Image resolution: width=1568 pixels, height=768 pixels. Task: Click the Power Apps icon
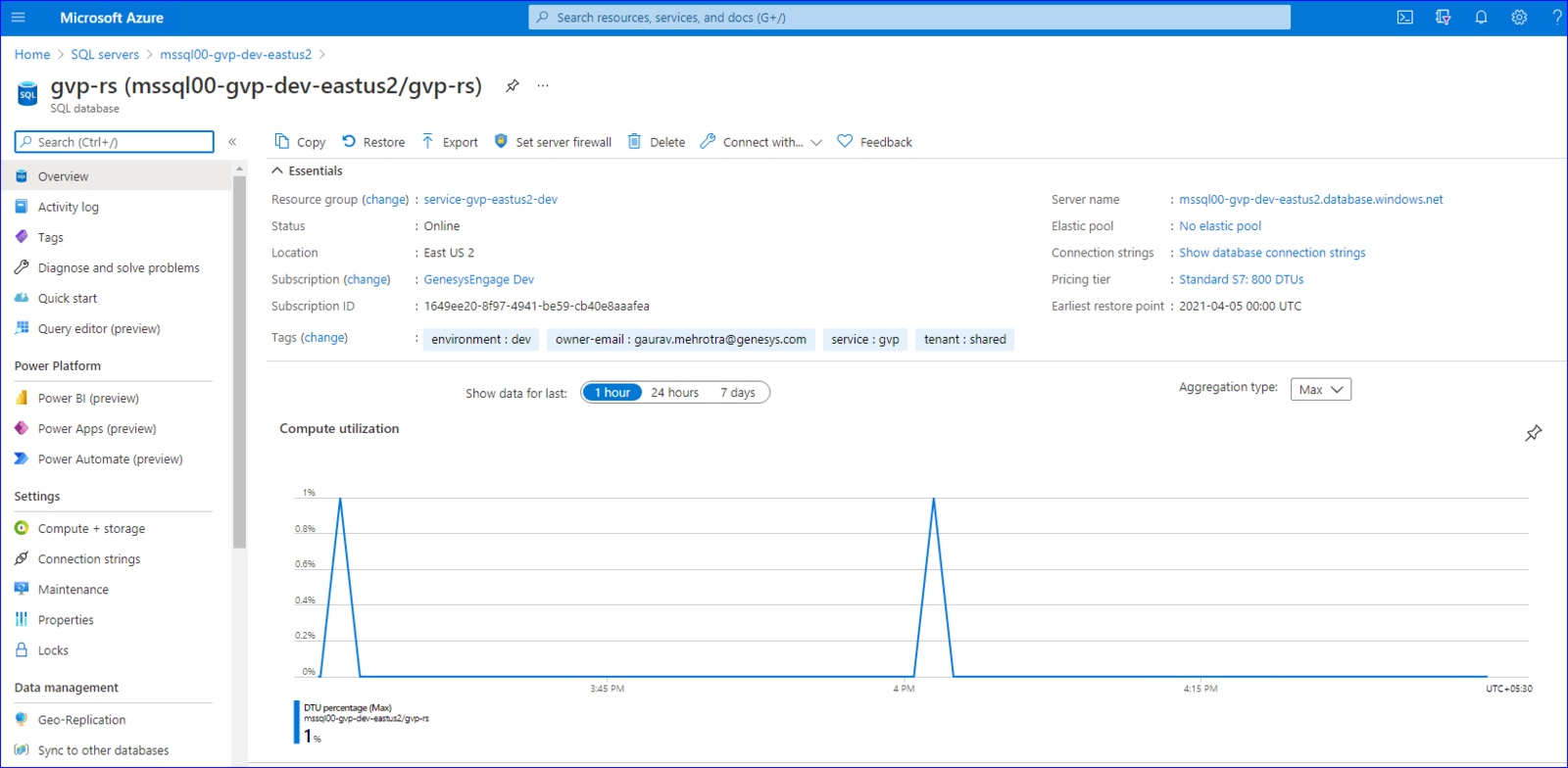pyautogui.click(x=22, y=428)
